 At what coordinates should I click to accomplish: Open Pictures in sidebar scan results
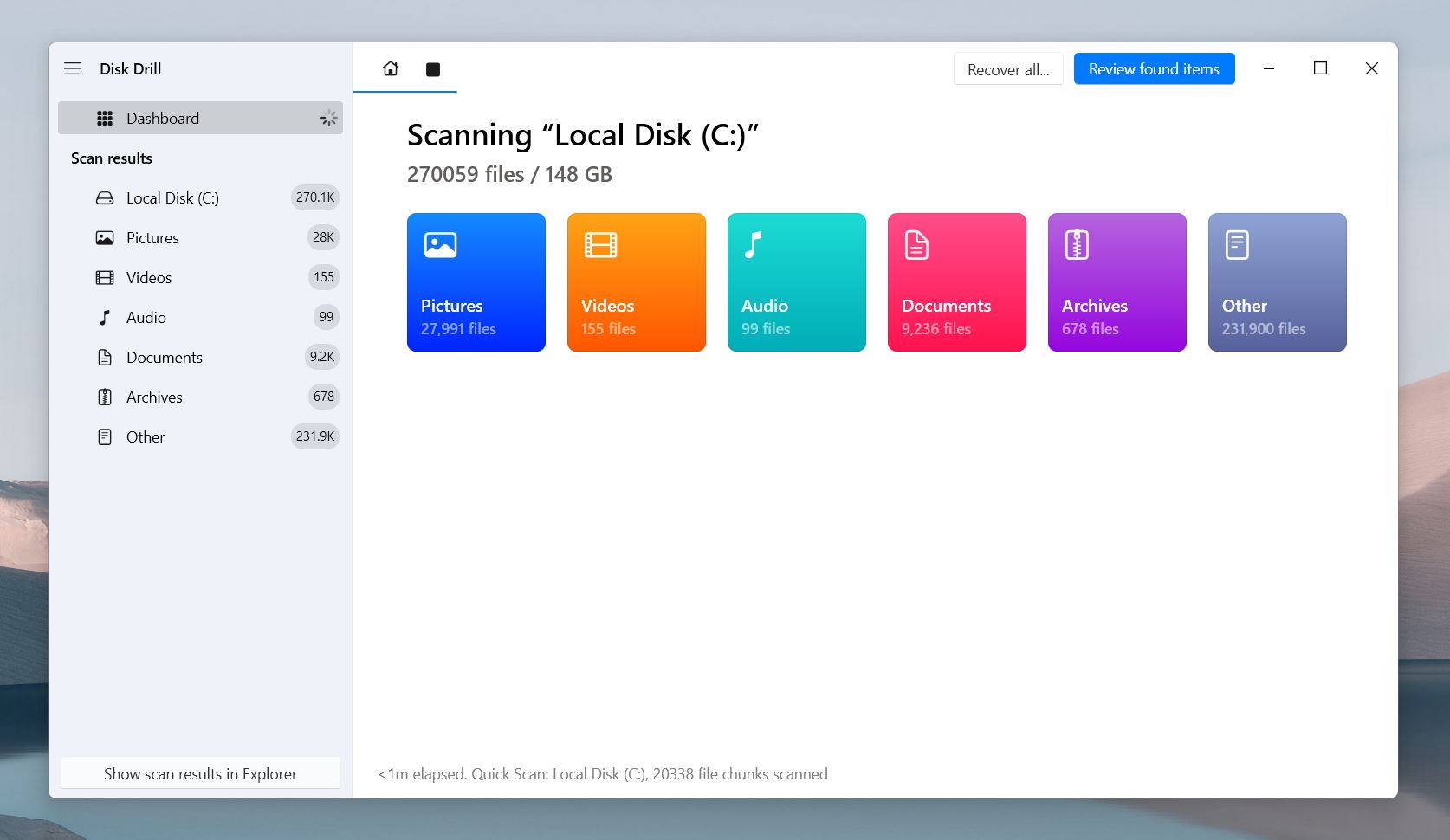coord(200,237)
